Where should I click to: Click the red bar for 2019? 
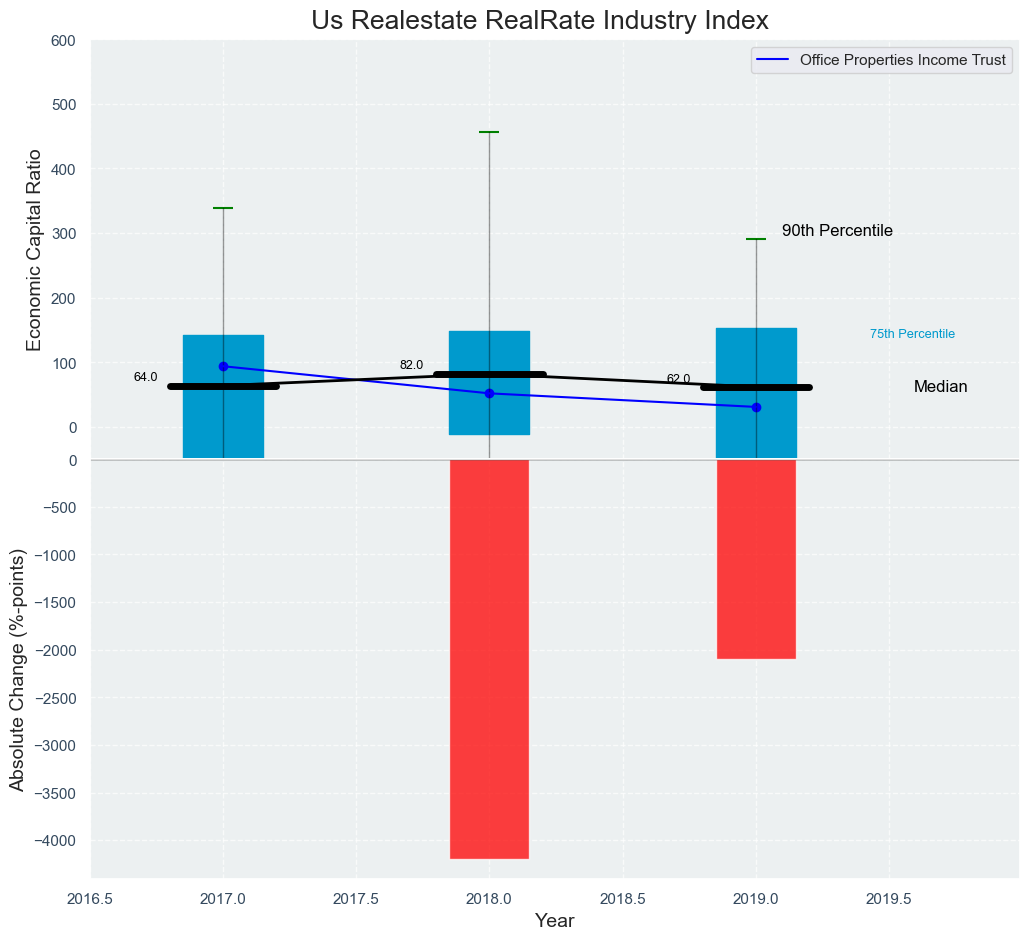[756, 558]
